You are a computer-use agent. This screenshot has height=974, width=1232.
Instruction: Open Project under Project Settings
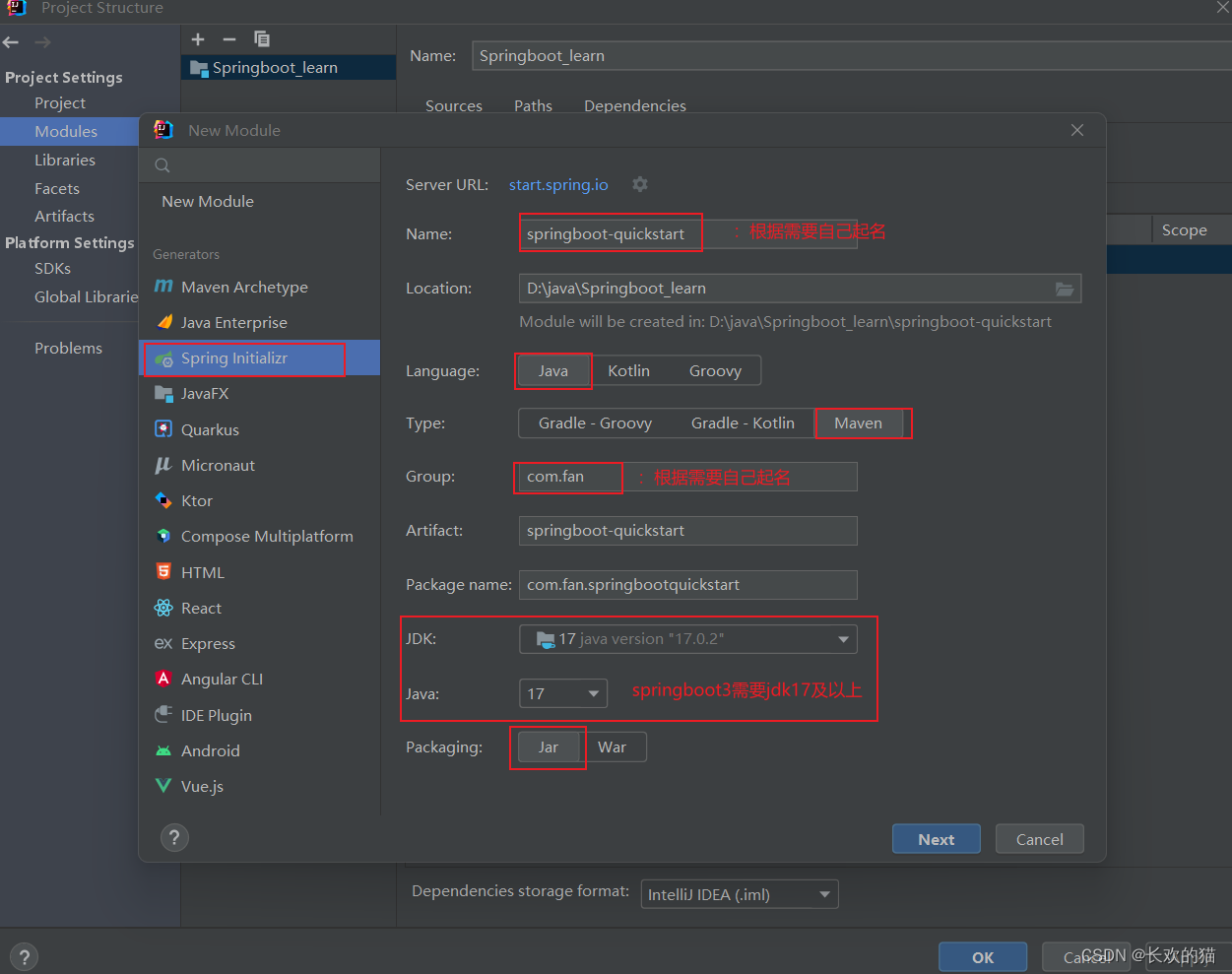[x=60, y=102]
